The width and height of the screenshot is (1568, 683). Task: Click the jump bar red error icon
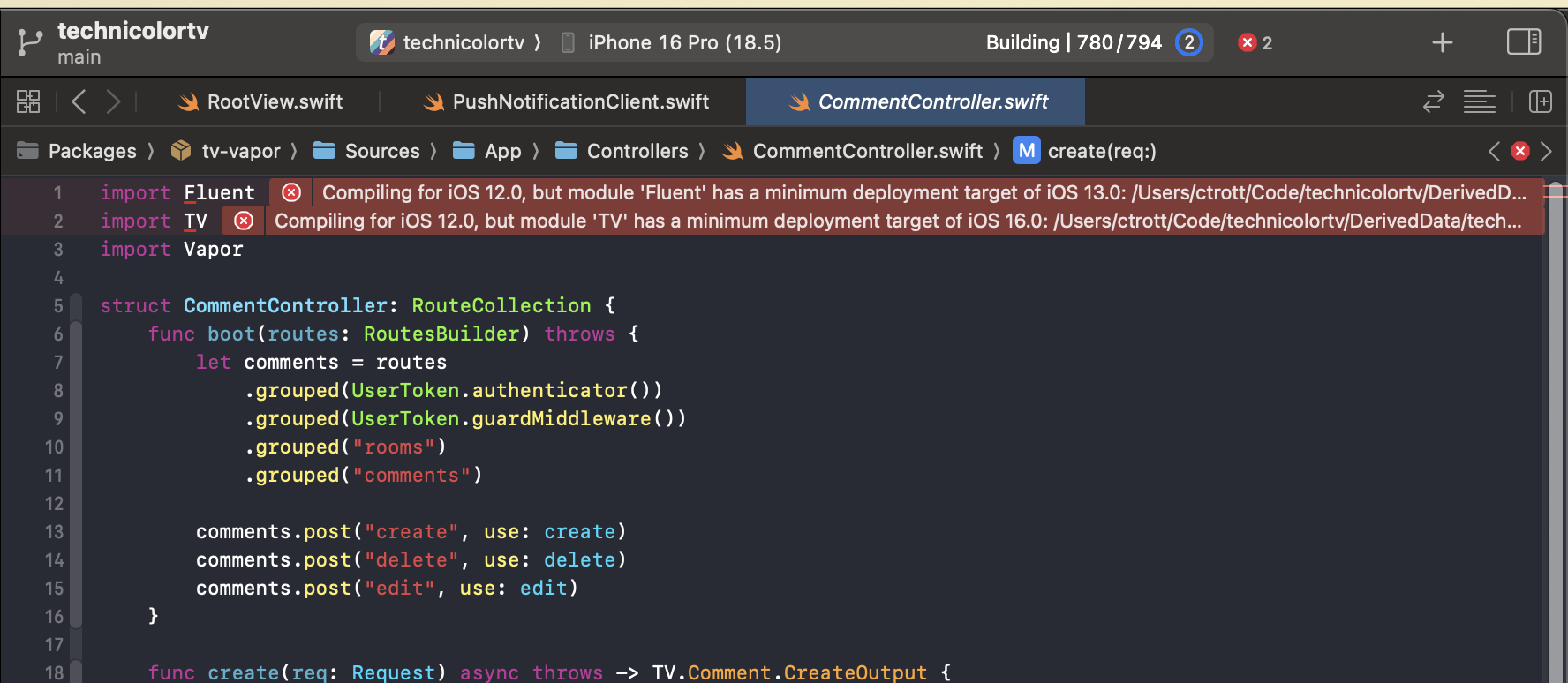tap(1520, 151)
